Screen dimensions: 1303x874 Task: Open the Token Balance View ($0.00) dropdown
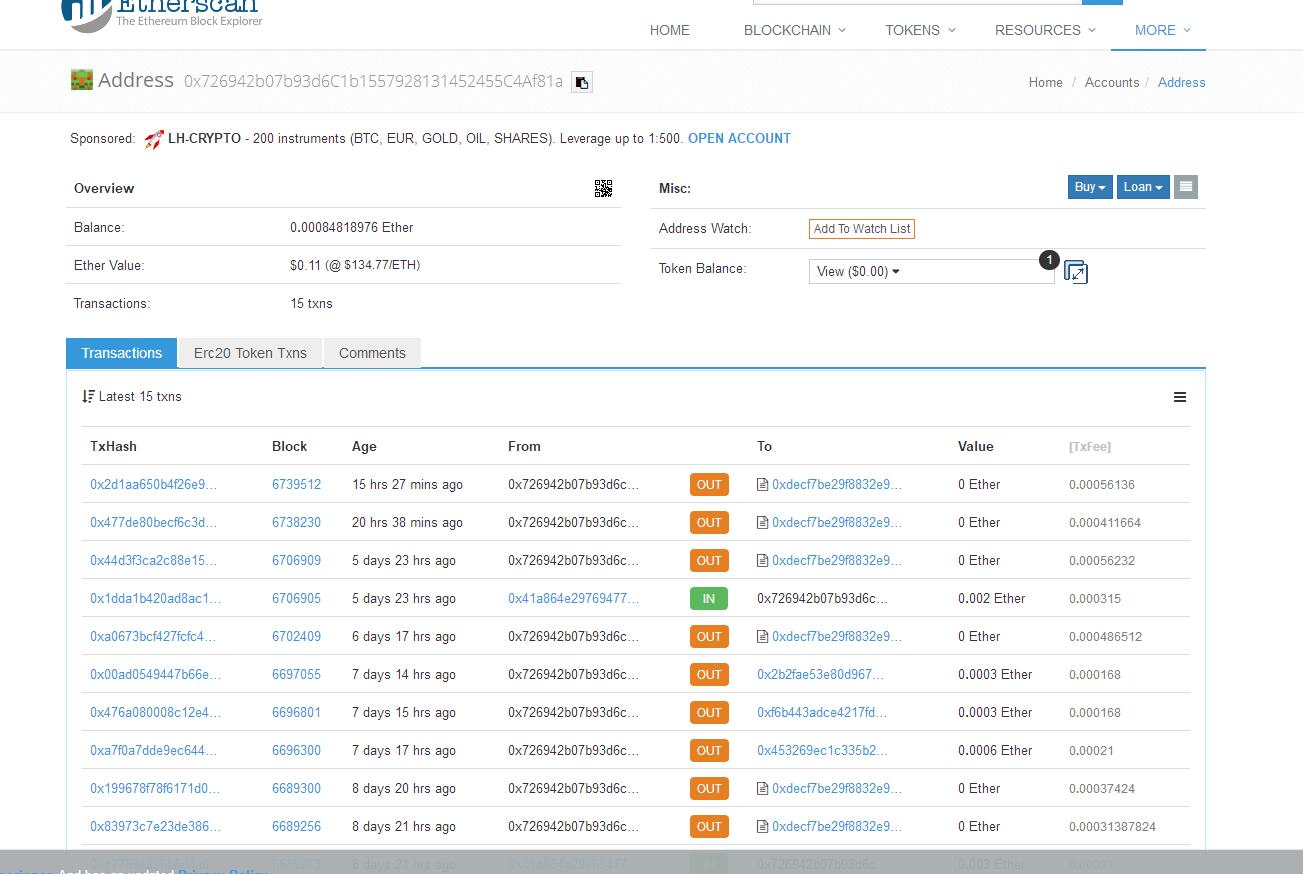click(x=931, y=271)
